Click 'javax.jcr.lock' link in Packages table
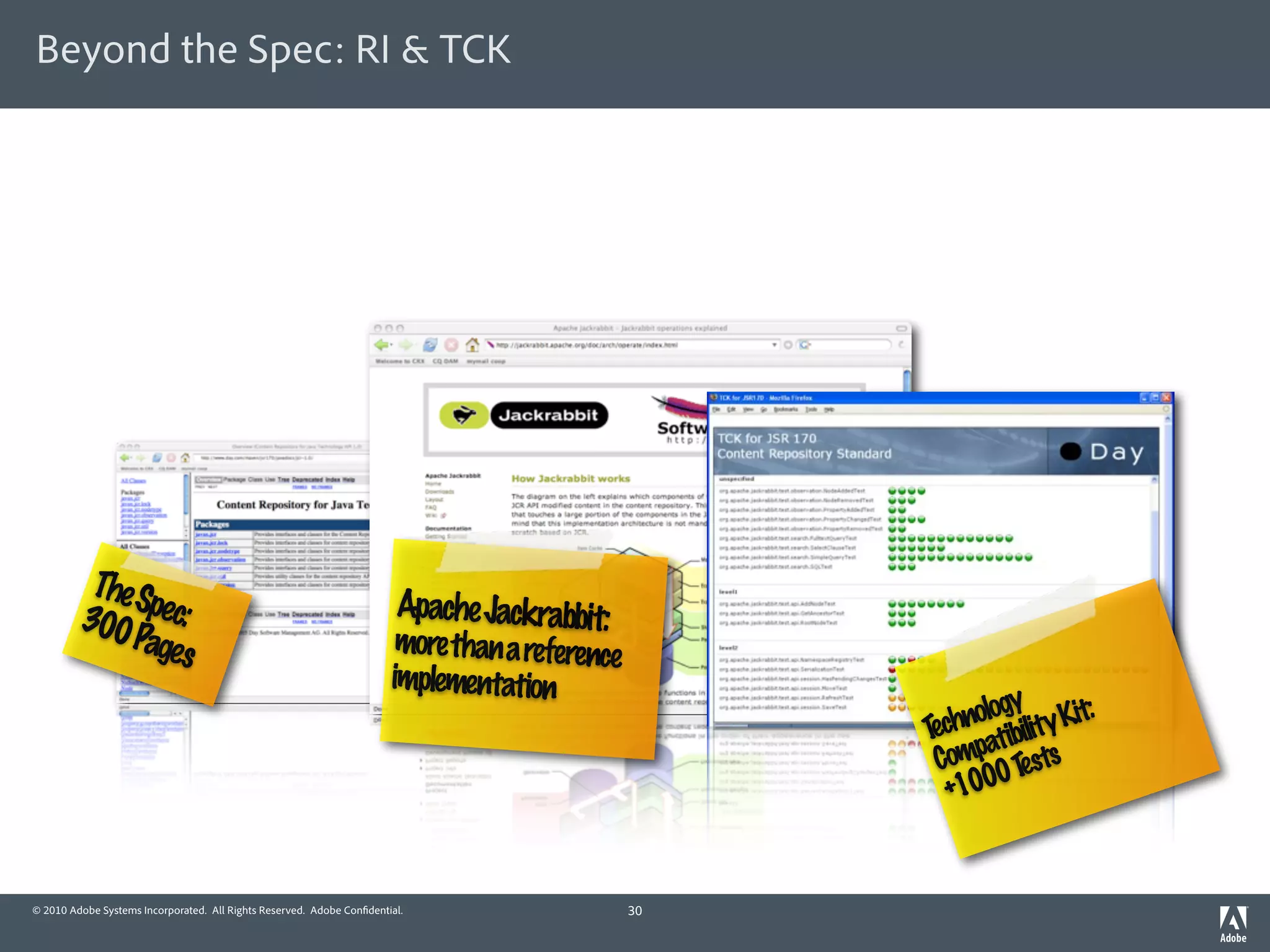This screenshot has height=952, width=1270. [211, 543]
